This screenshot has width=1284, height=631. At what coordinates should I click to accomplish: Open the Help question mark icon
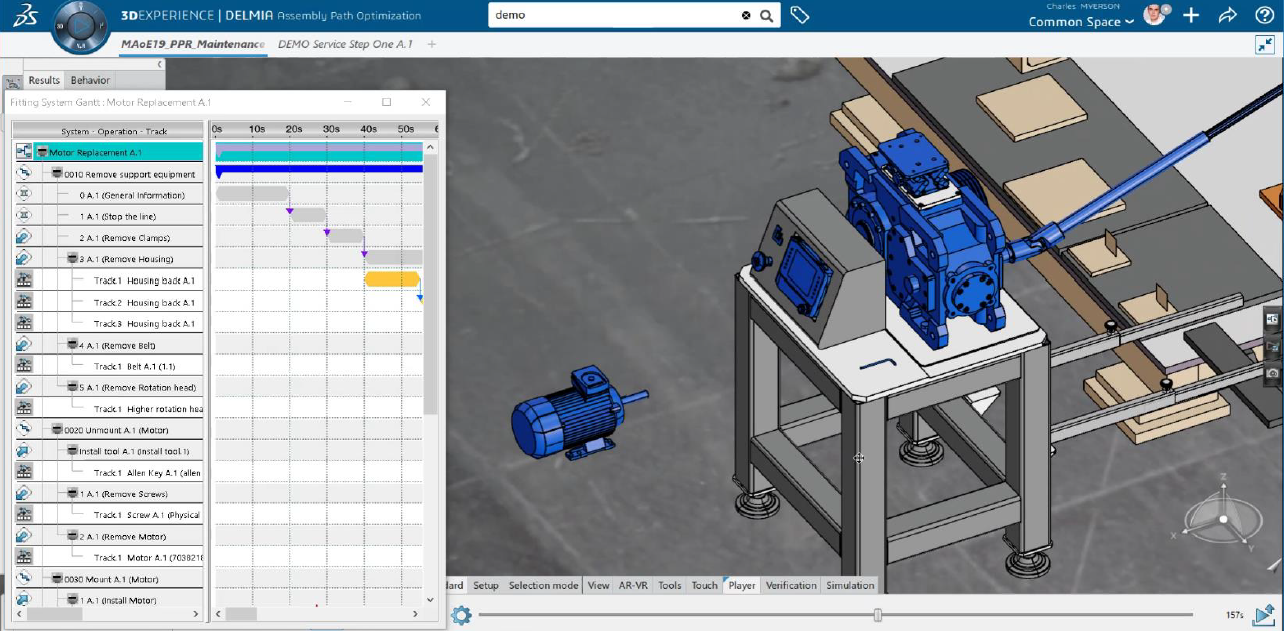tap(1263, 15)
